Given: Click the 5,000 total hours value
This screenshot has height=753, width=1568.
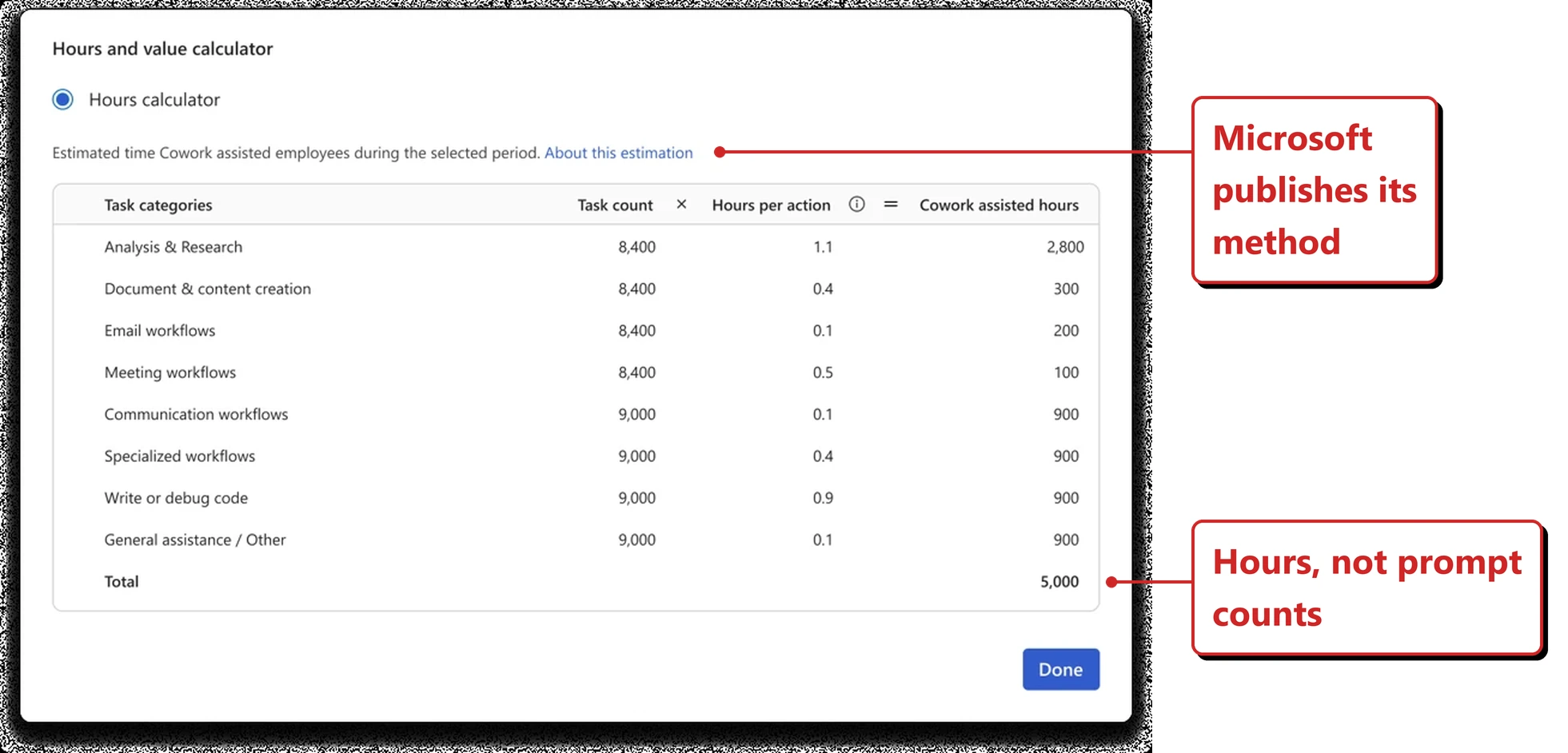Looking at the screenshot, I should pos(1059,581).
